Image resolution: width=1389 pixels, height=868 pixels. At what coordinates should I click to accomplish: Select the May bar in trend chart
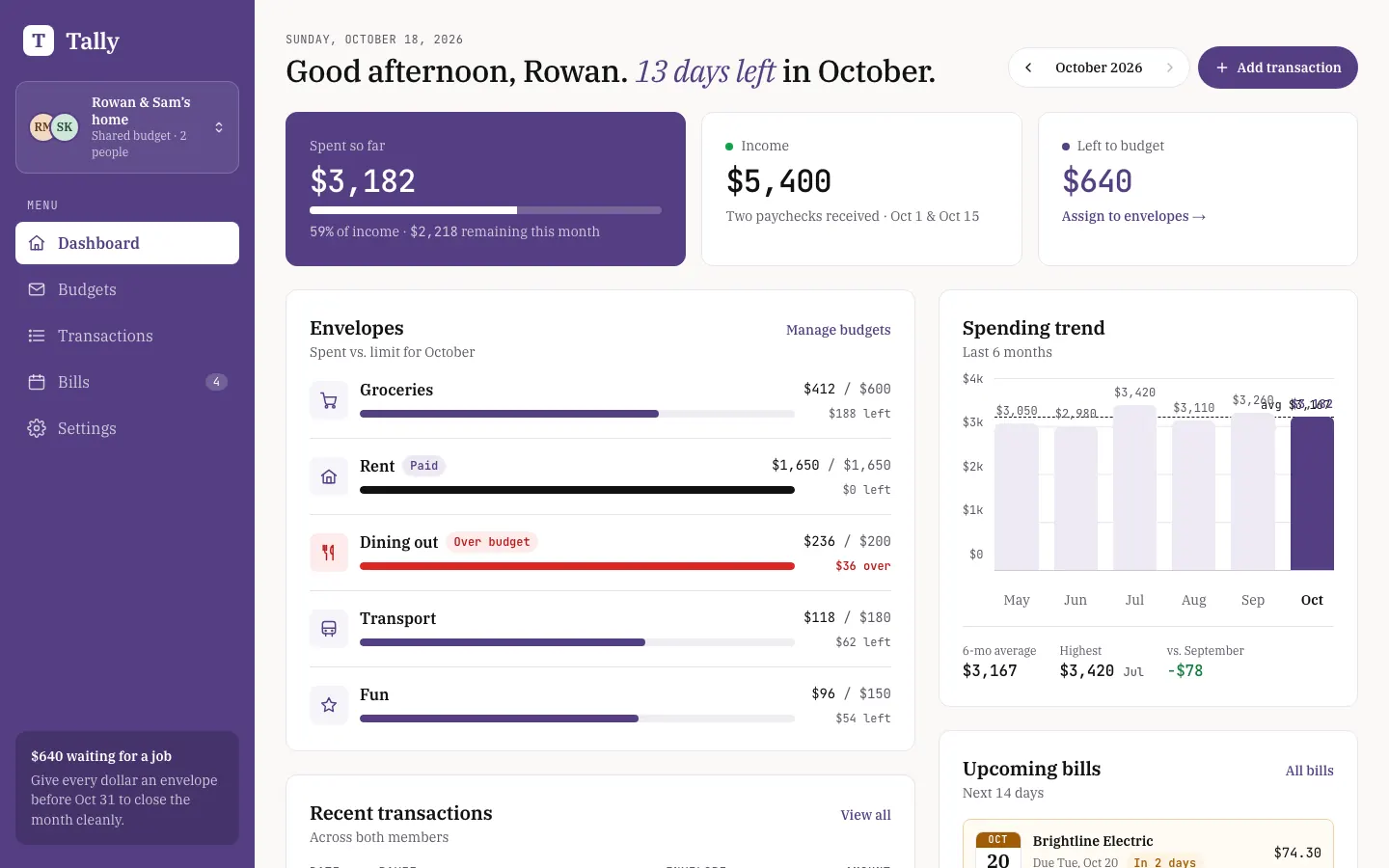click(1017, 497)
